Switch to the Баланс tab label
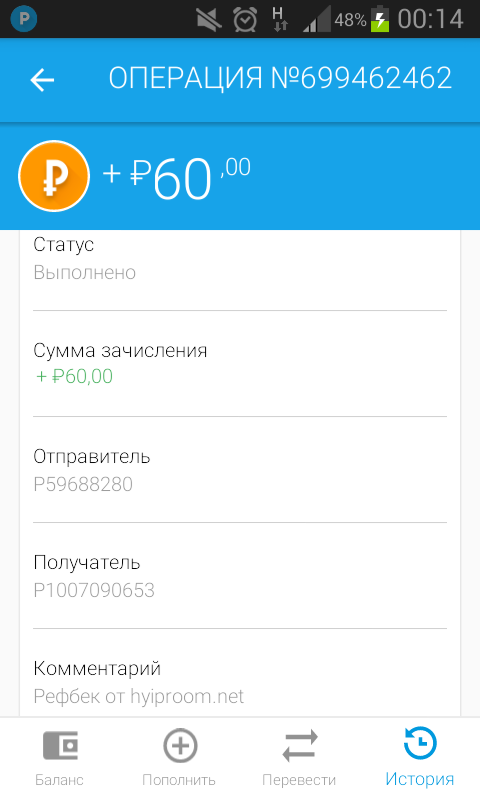 (59, 780)
